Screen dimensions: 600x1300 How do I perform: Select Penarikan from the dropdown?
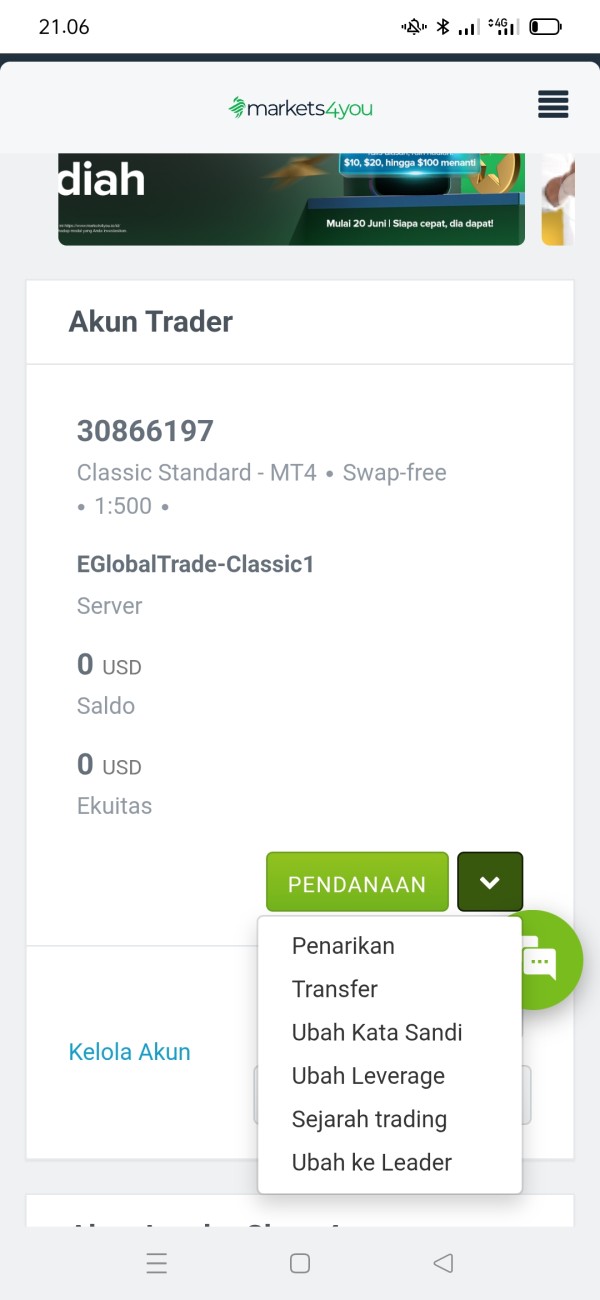click(x=343, y=946)
